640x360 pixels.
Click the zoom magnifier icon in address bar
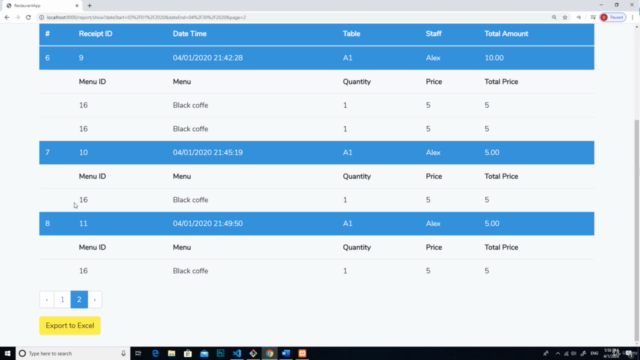[x=554, y=17]
